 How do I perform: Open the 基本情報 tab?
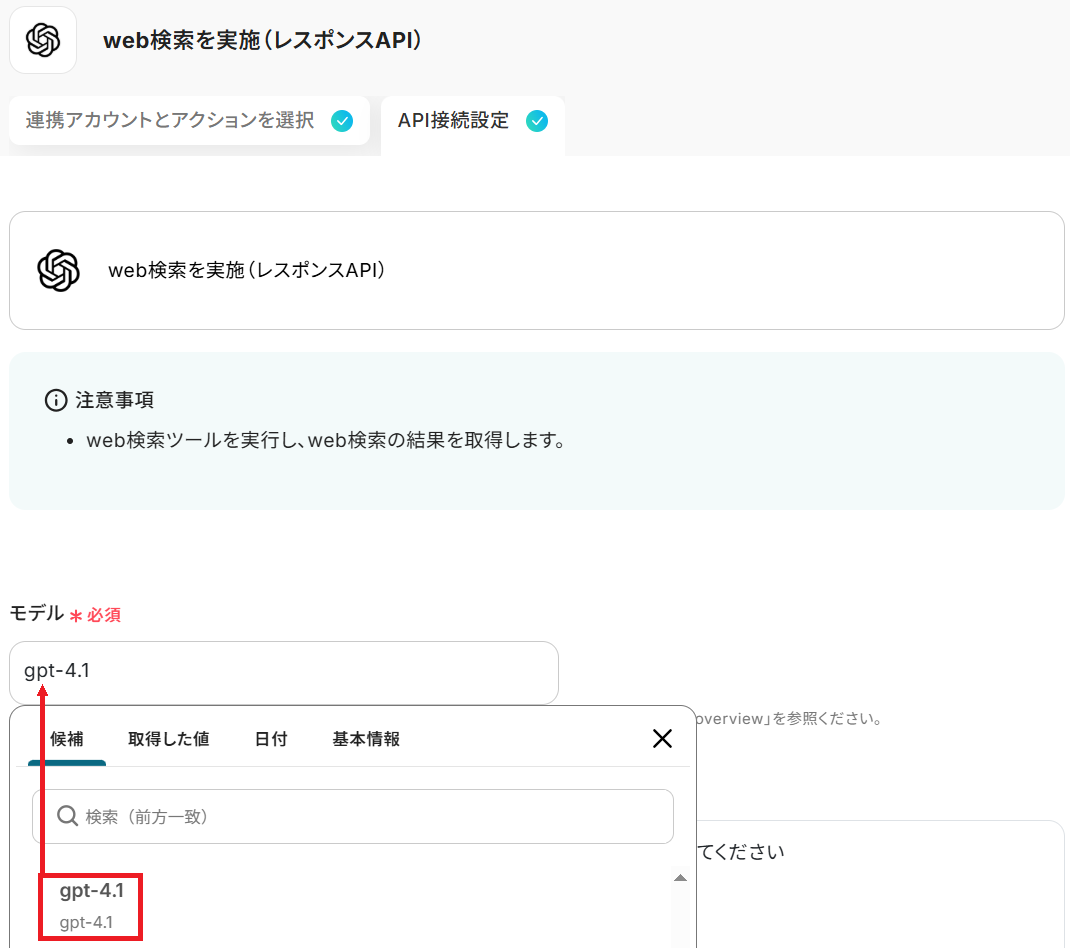(x=366, y=739)
